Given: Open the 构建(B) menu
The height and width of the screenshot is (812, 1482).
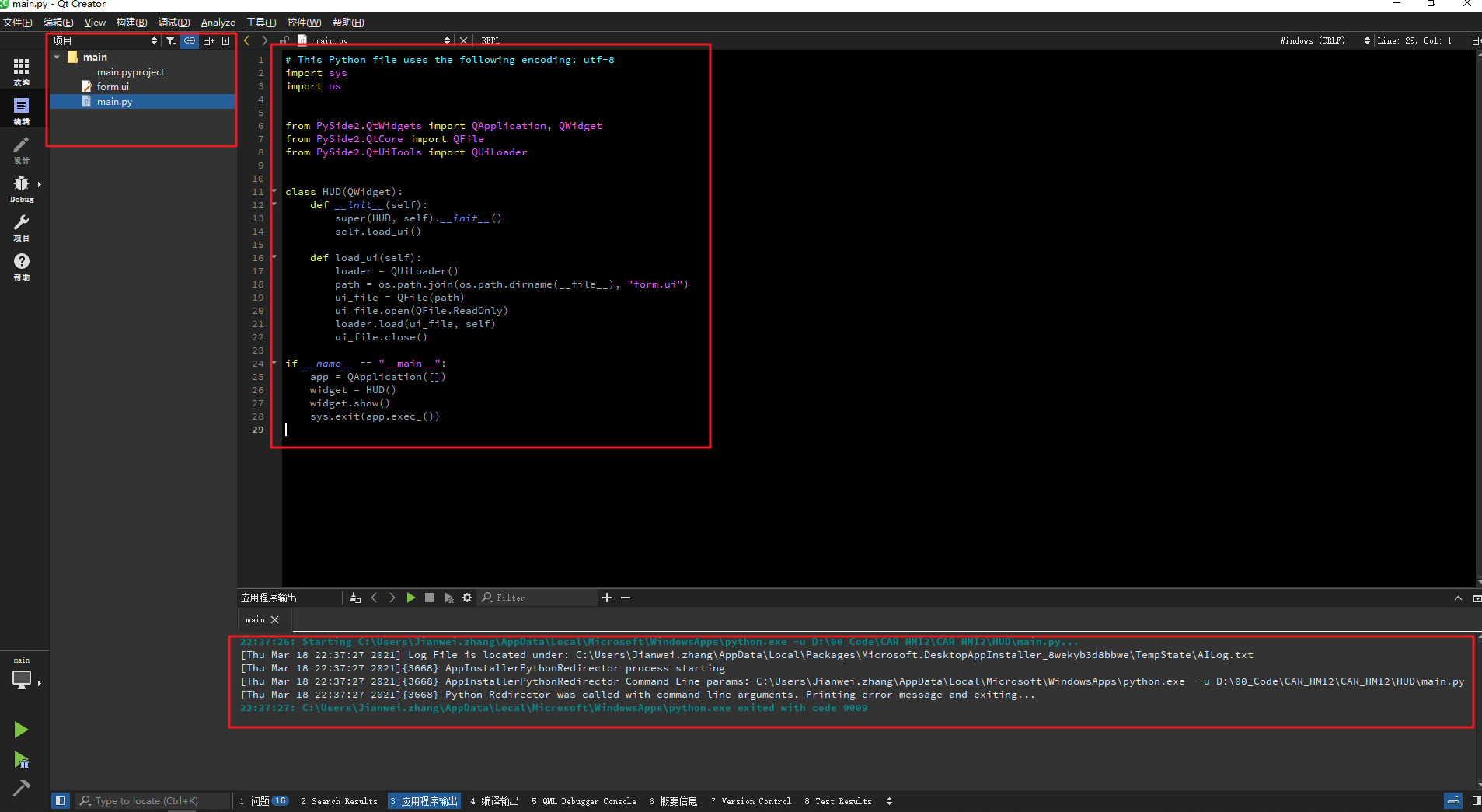Looking at the screenshot, I should tap(131, 23).
